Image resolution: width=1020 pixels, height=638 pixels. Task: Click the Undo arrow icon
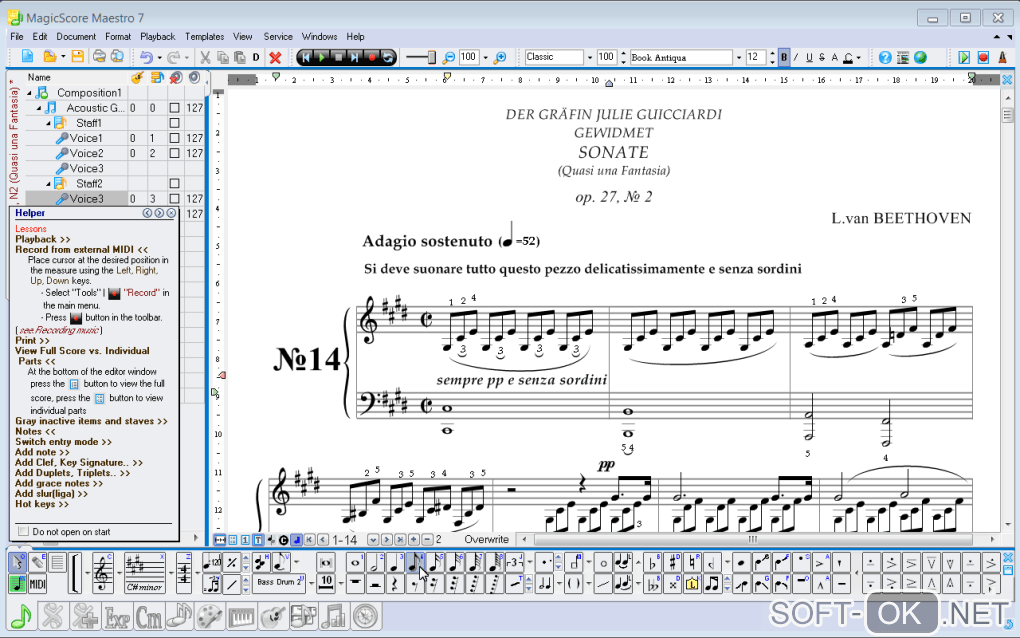[x=146, y=57]
